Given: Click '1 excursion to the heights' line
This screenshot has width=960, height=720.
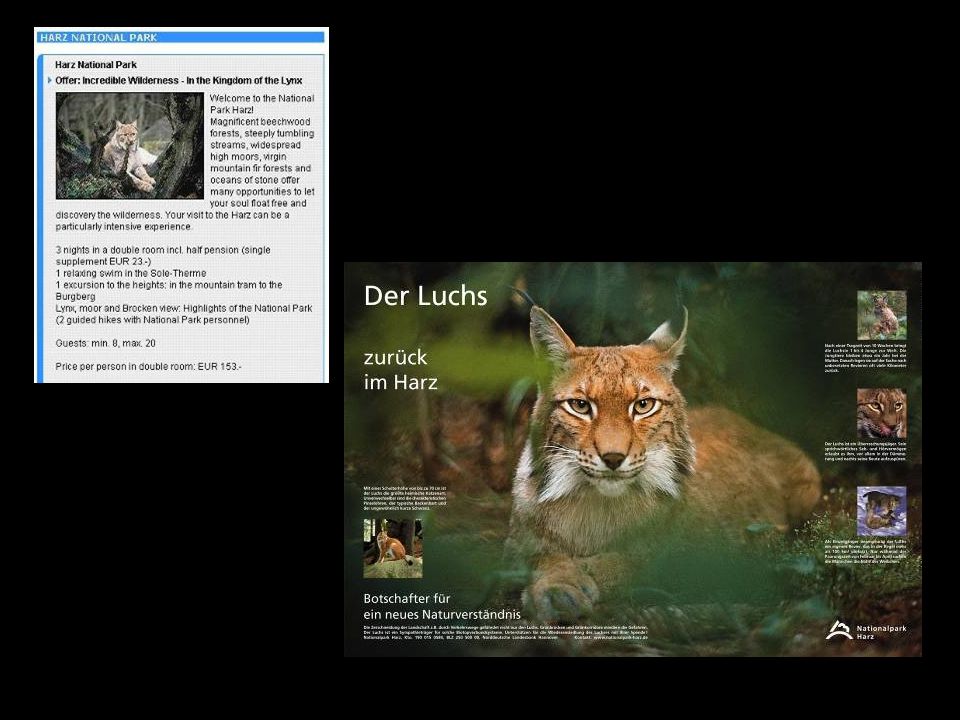Looking at the screenshot, I should tap(169, 290).
